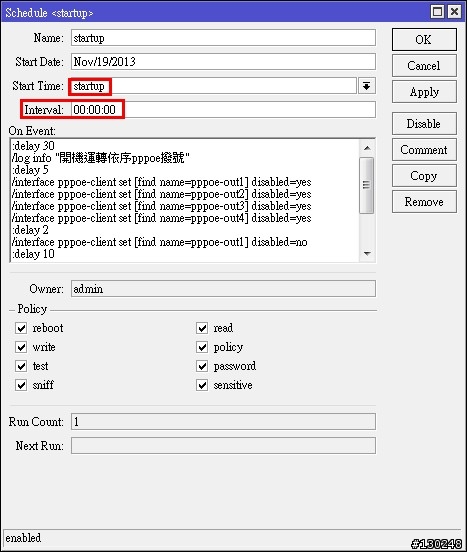Toggle the sniff policy checkbox
467x552 pixels.
[x=21, y=385]
